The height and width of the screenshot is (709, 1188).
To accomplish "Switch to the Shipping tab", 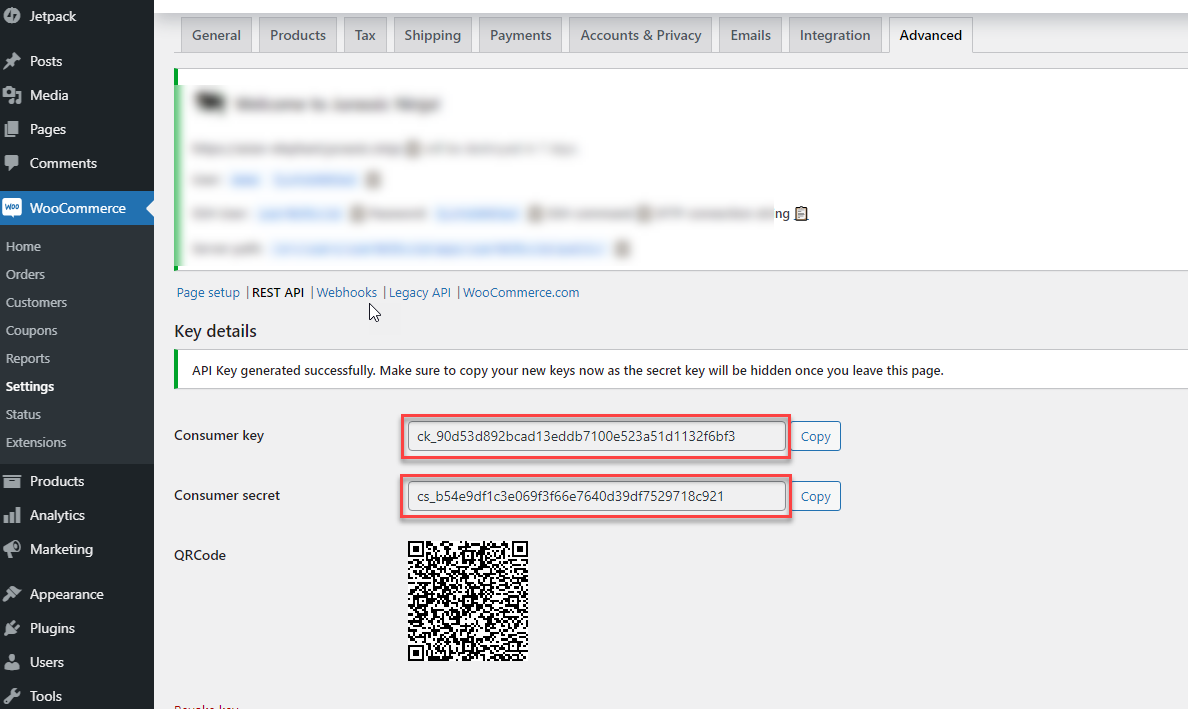I will pos(433,35).
